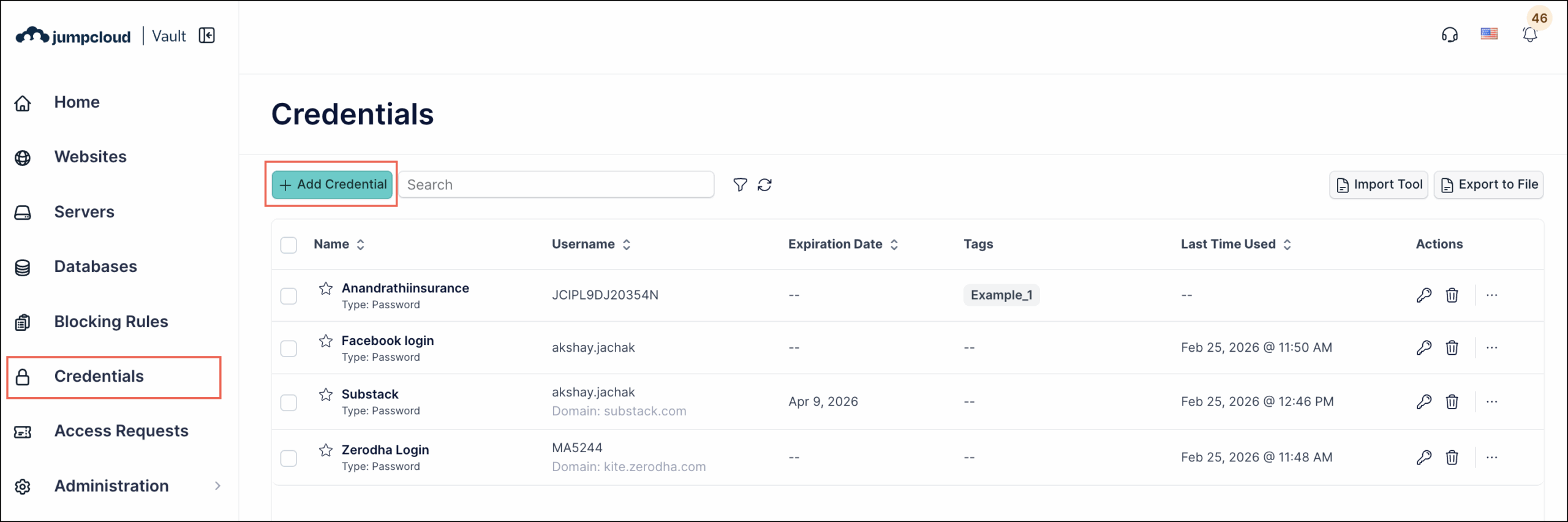Collapse the sidebar panel icon
The image size is (1568, 522).
207,36
